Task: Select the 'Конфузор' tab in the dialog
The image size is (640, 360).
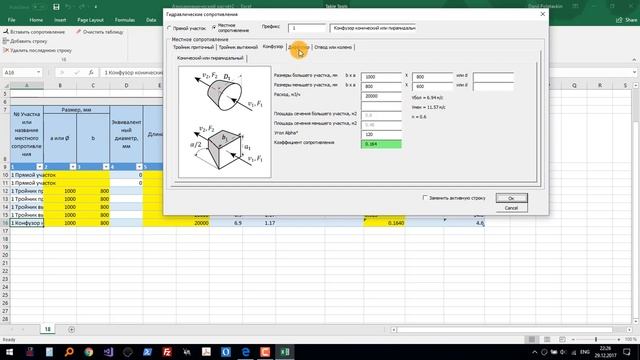Action: (273, 47)
